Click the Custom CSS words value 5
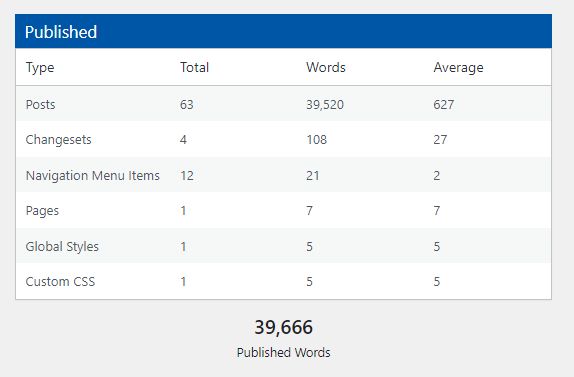This screenshot has height=377, width=574. point(309,281)
